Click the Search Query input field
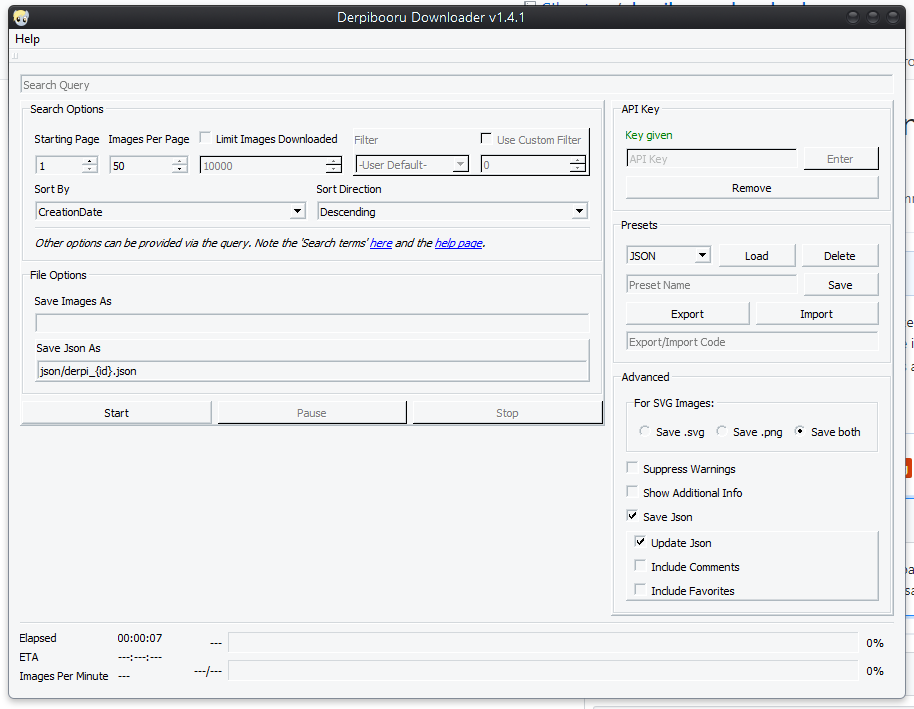 tap(300, 85)
